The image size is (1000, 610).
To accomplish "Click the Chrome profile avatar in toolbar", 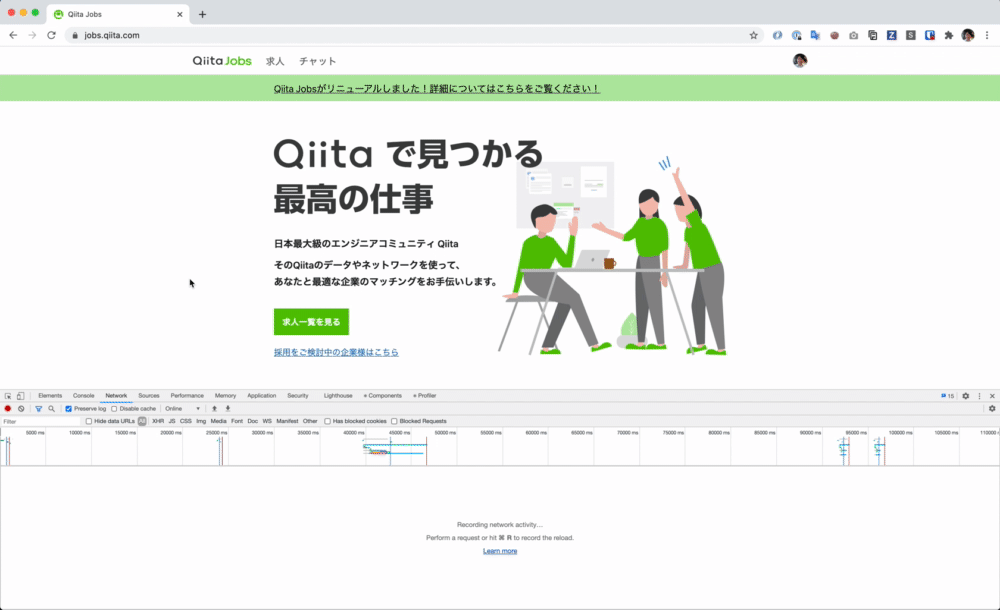I will coord(968,35).
